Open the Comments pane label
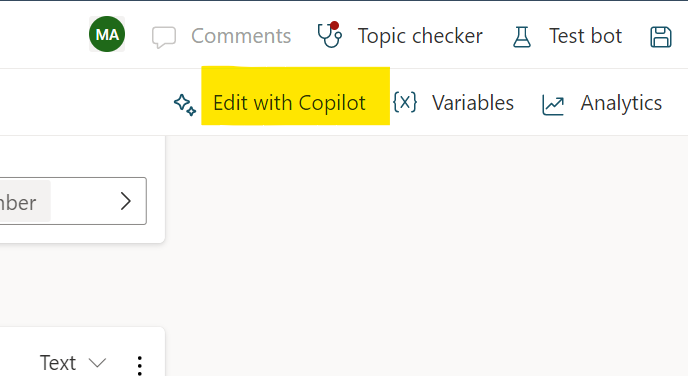 coord(241,36)
